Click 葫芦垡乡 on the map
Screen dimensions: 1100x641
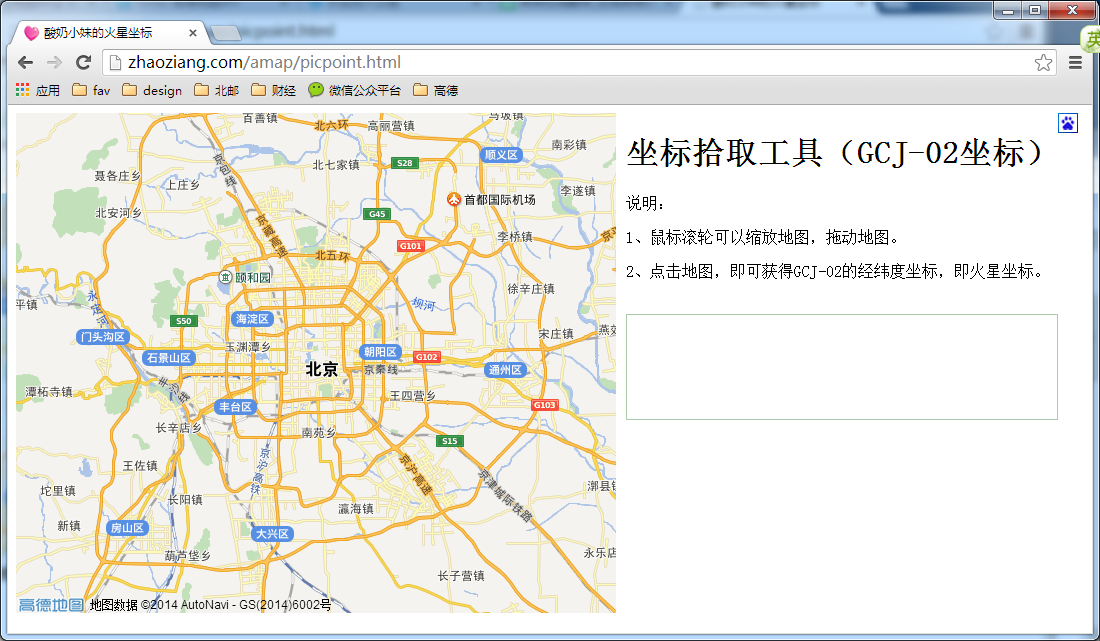[x=187, y=556]
